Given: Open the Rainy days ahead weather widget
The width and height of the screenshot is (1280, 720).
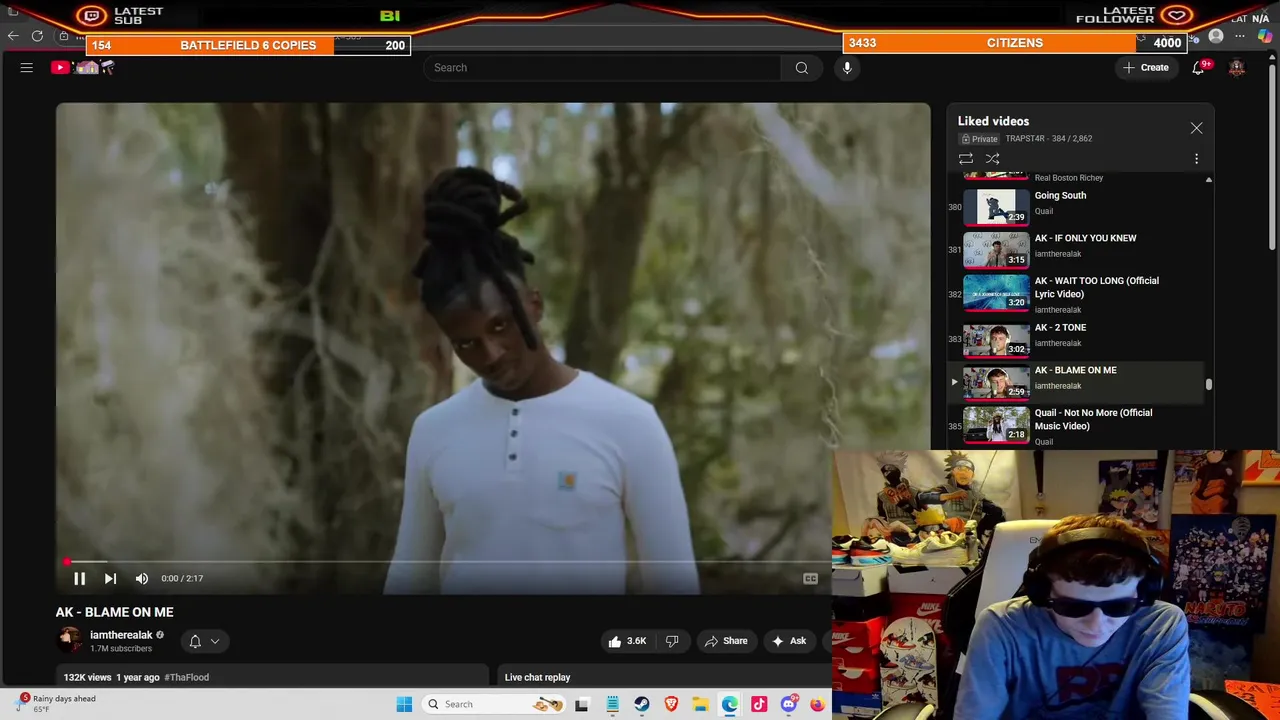Looking at the screenshot, I should pos(57,704).
